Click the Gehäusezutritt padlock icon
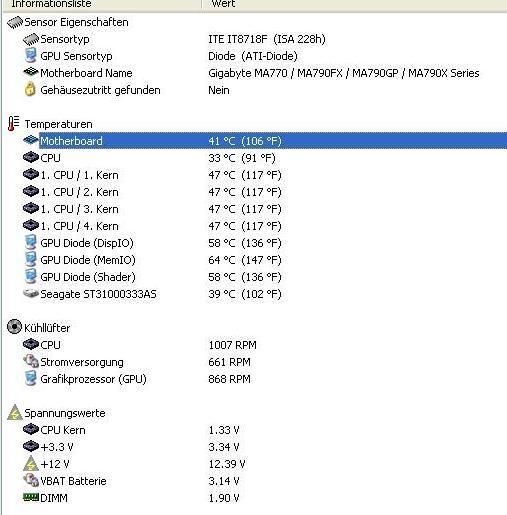The width and height of the screenshot is (507, 515). [30, 90]
